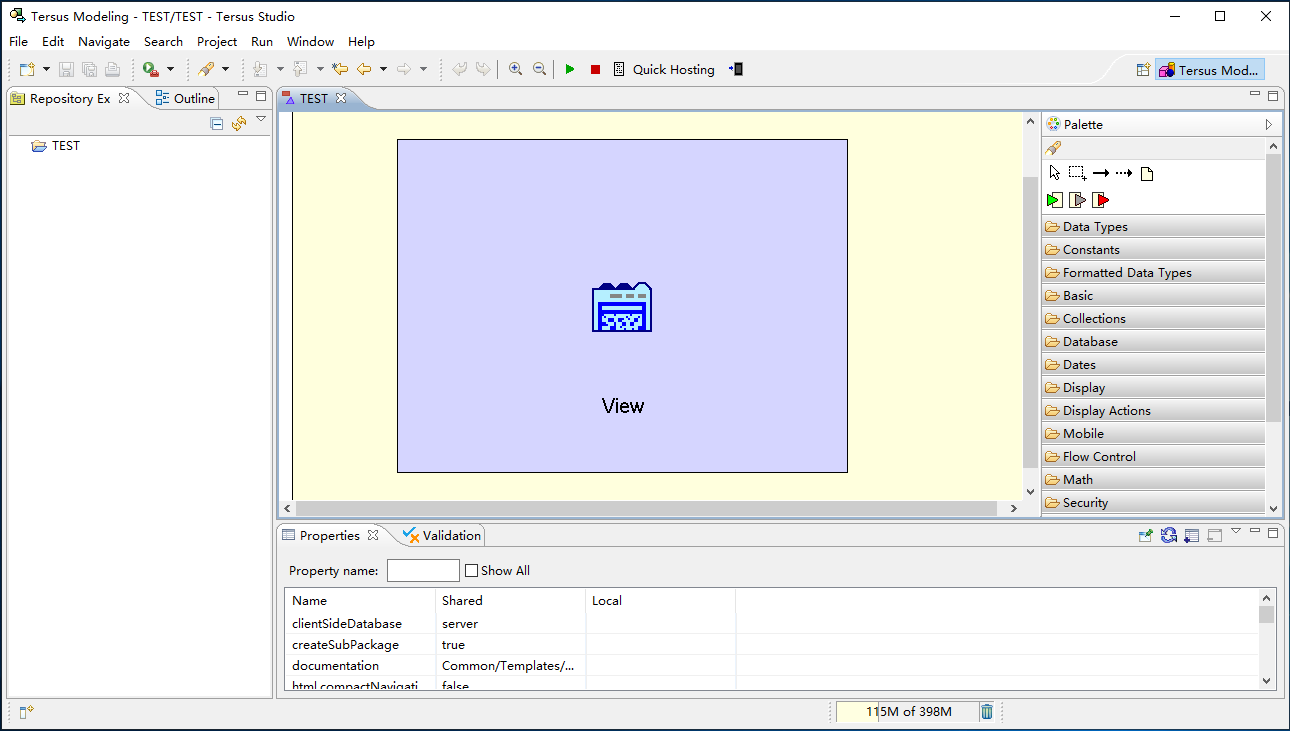
Task: Open the Help menu
Action: (x=361, y=41)
